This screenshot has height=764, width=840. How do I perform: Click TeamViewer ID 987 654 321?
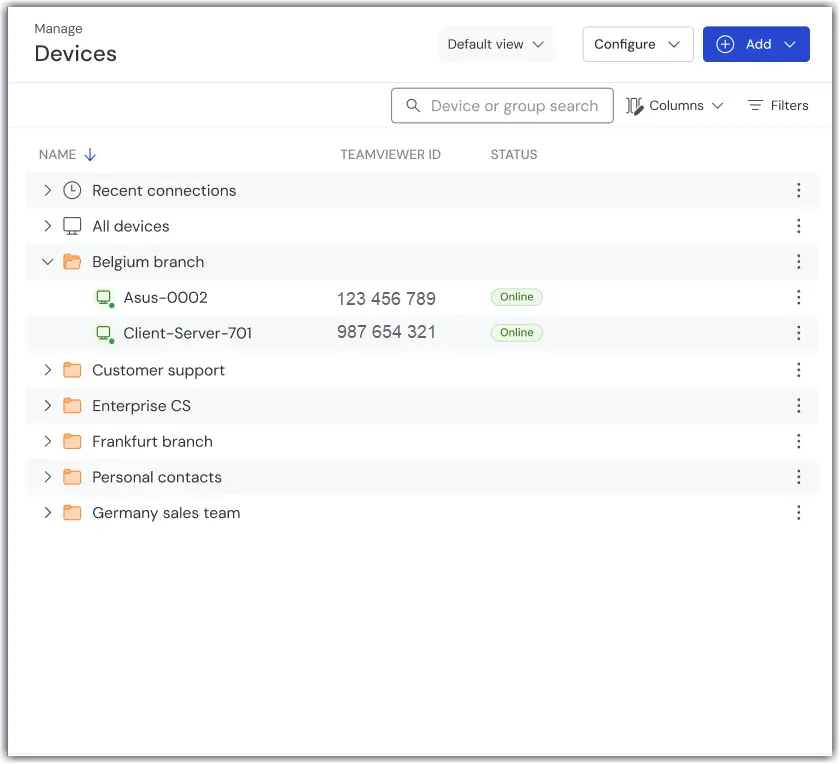[386, 332]
